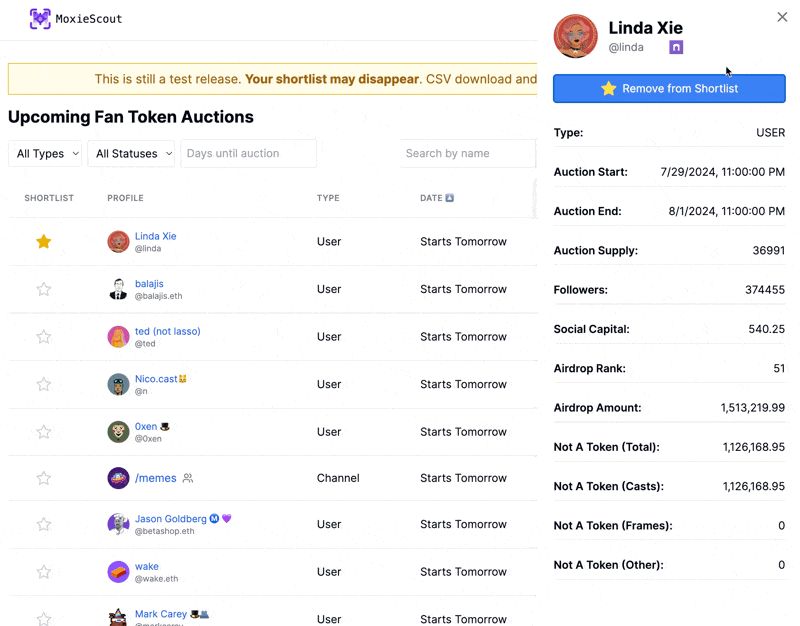800x626 pixels.
Task: Click the Search by name field
Action: point(467,154)
